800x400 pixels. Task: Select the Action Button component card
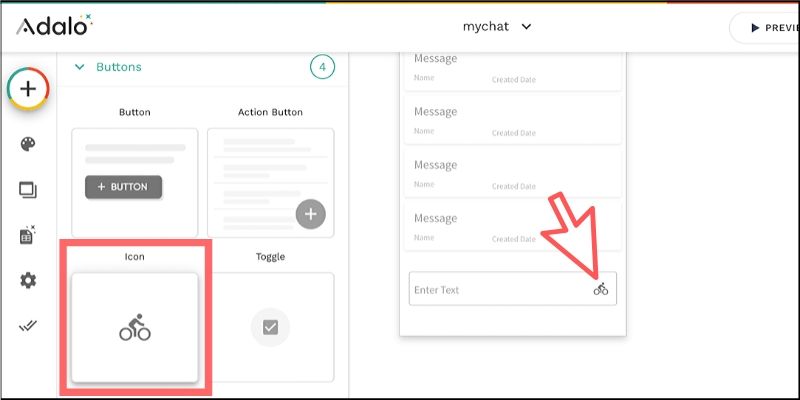coord(270,183)
